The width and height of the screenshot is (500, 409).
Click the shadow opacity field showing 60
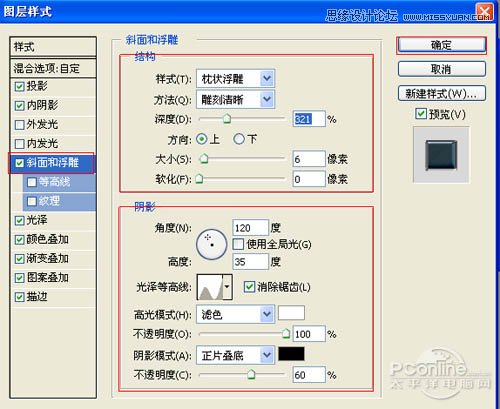coord(309,375)
